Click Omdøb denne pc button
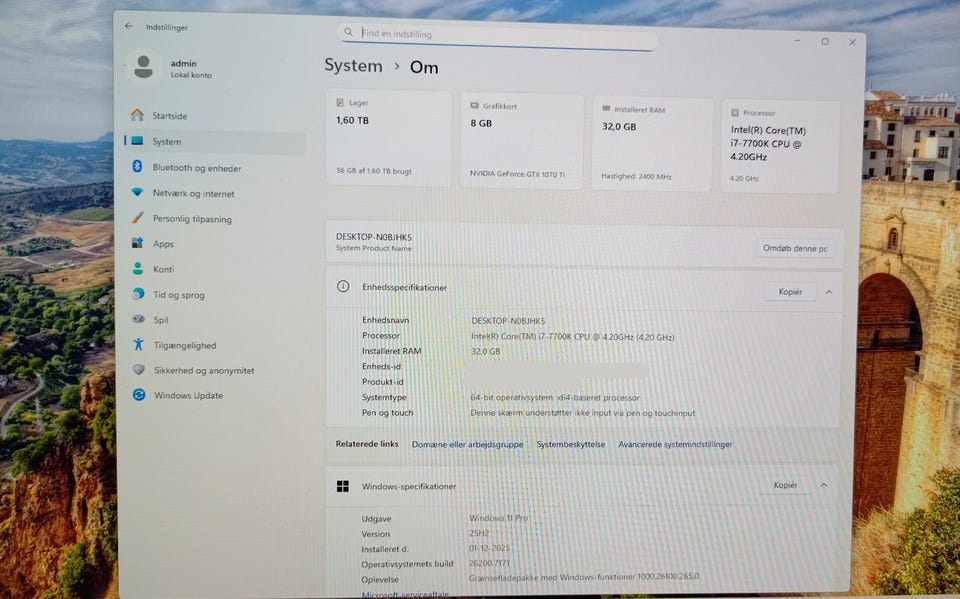 [x=795, y=248]
